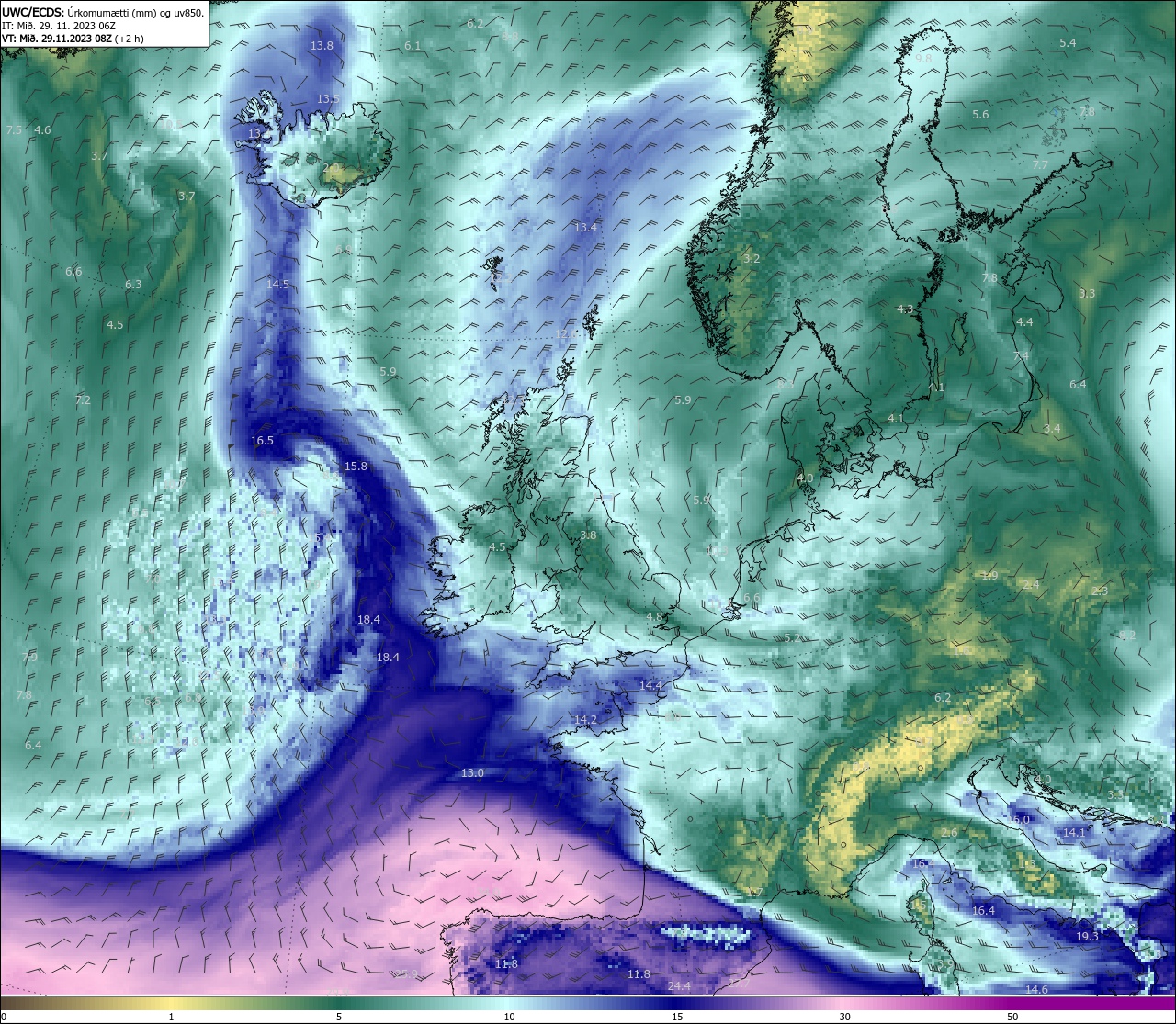
Task: Click the 14.1 value over the Balkans
Action: 1074,833
